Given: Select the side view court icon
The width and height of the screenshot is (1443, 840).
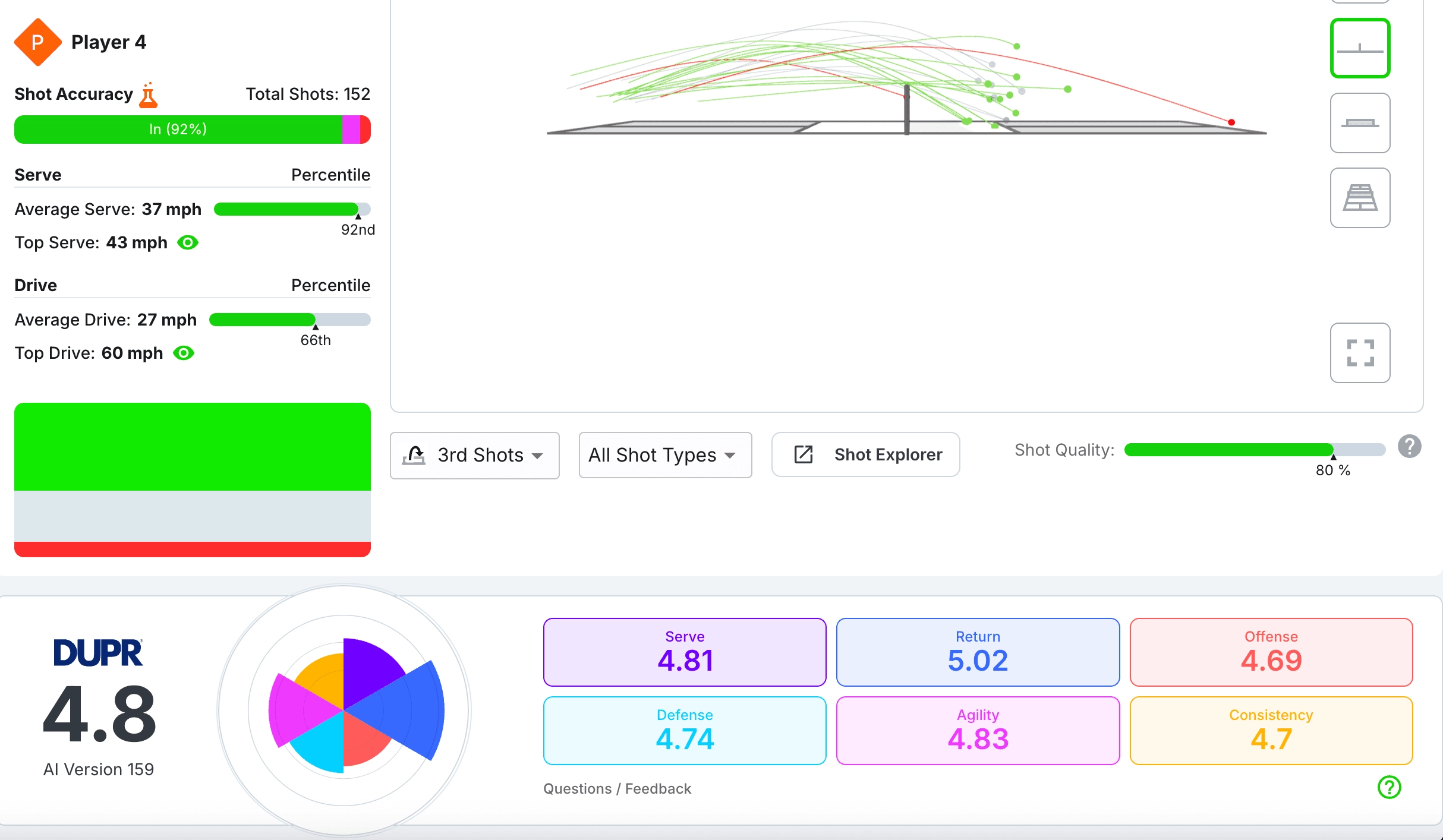Looking at the screenshot, I should point(1360,48).
